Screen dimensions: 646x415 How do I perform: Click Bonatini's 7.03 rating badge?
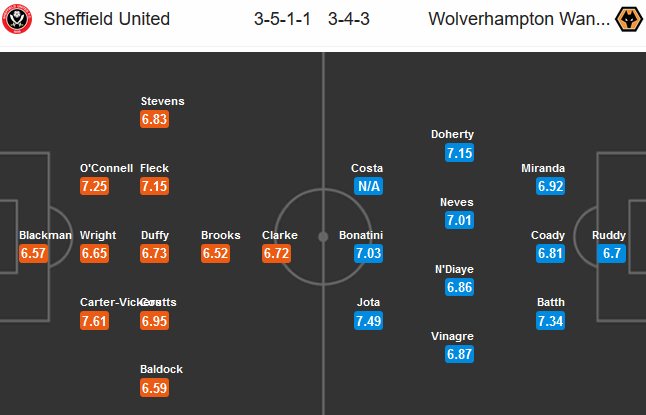pos(368,253)
